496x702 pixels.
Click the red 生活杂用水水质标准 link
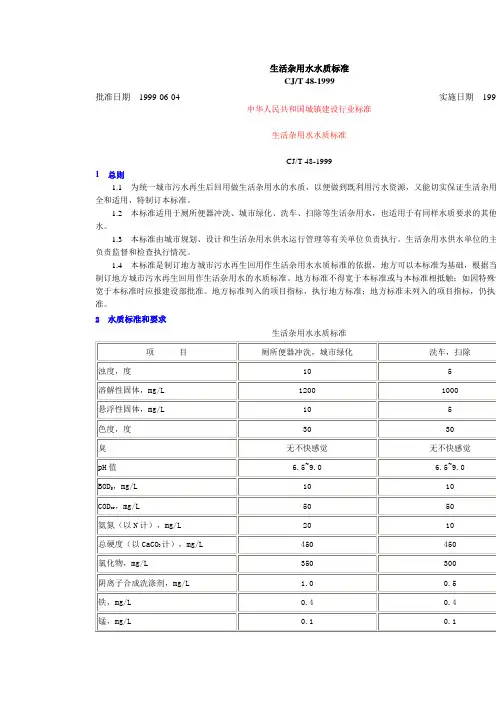click(x=309, y=135)
